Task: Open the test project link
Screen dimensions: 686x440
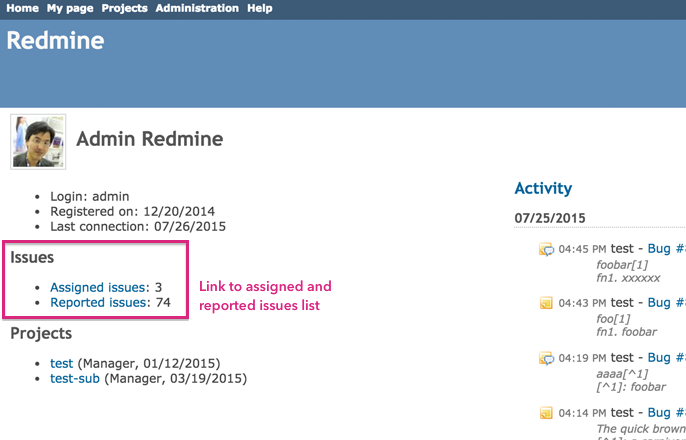Action: tap(61, 363)
